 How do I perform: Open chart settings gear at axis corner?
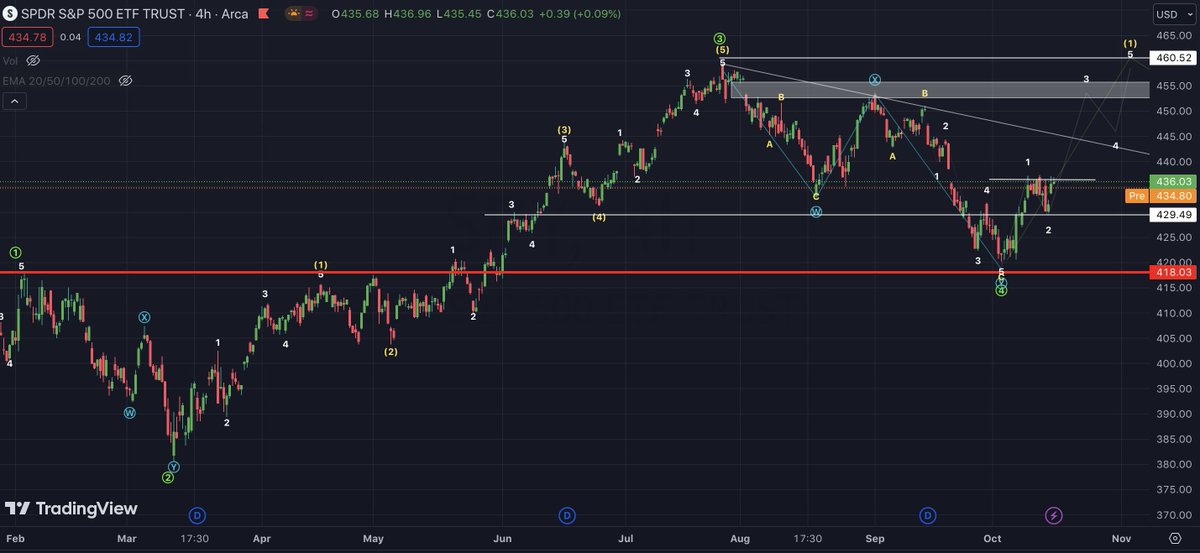1175,539
